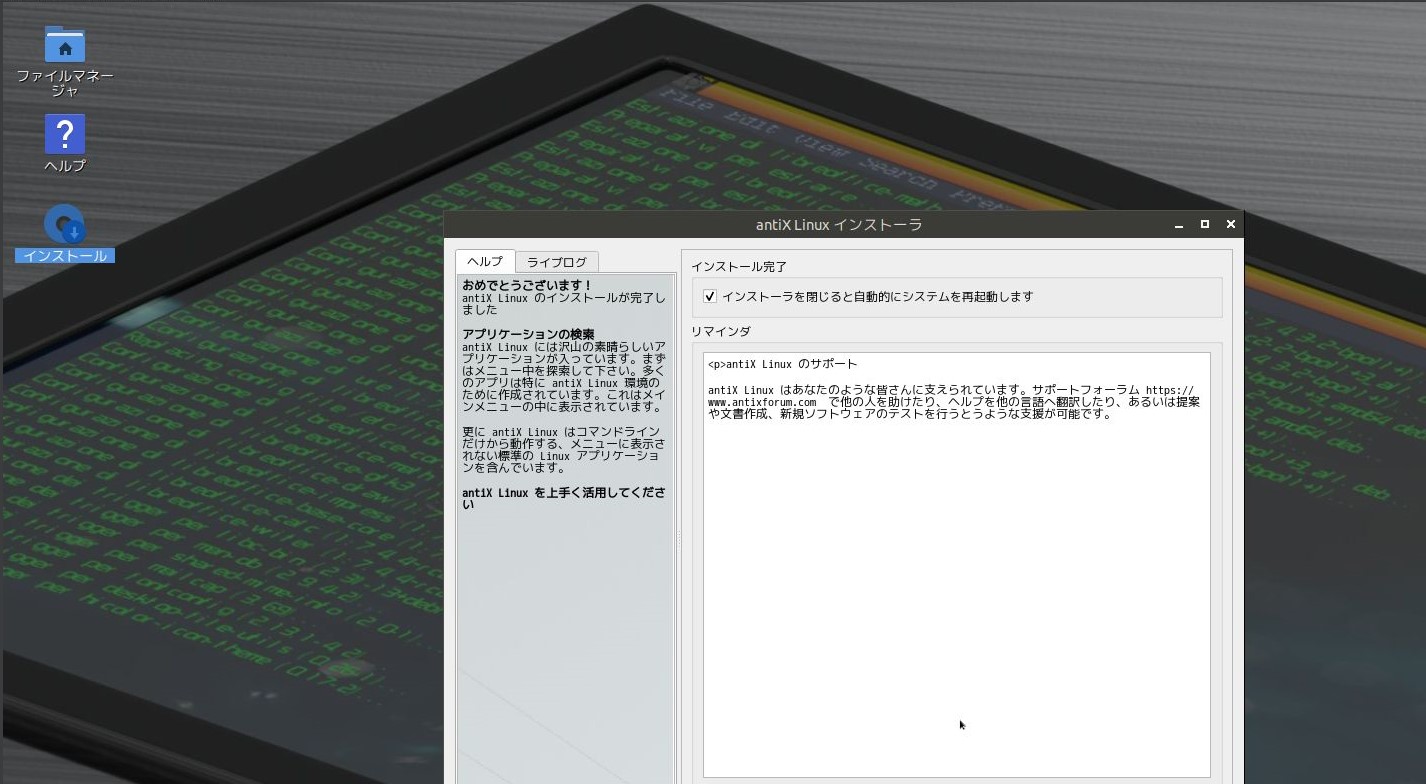1426x784 pixels.
Task: Toggle the auto-reboot checkbox after closing installer
Action: 710,297
